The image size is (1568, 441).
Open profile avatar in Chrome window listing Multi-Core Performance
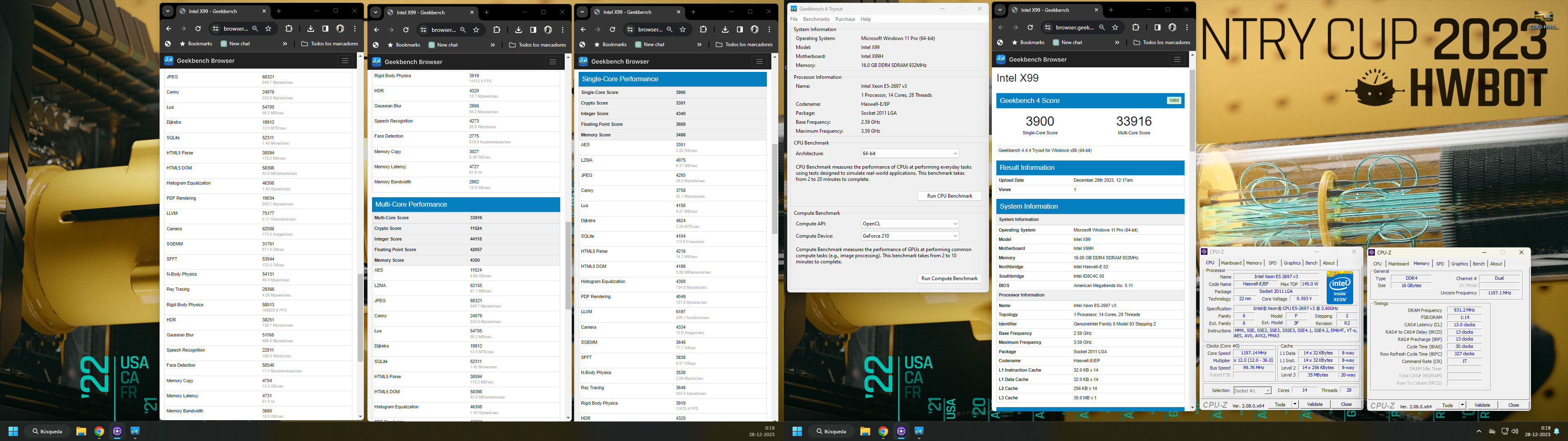tap(548, 30)
